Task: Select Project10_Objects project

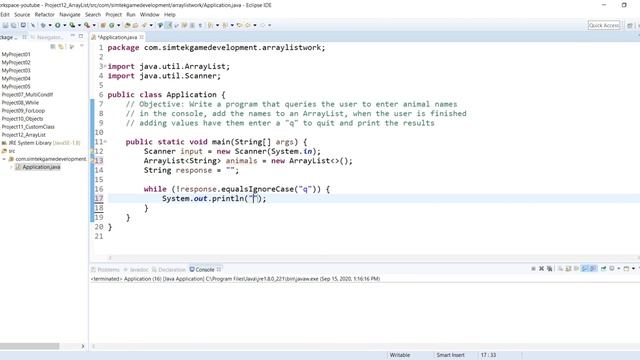Action: click(22, 119)
